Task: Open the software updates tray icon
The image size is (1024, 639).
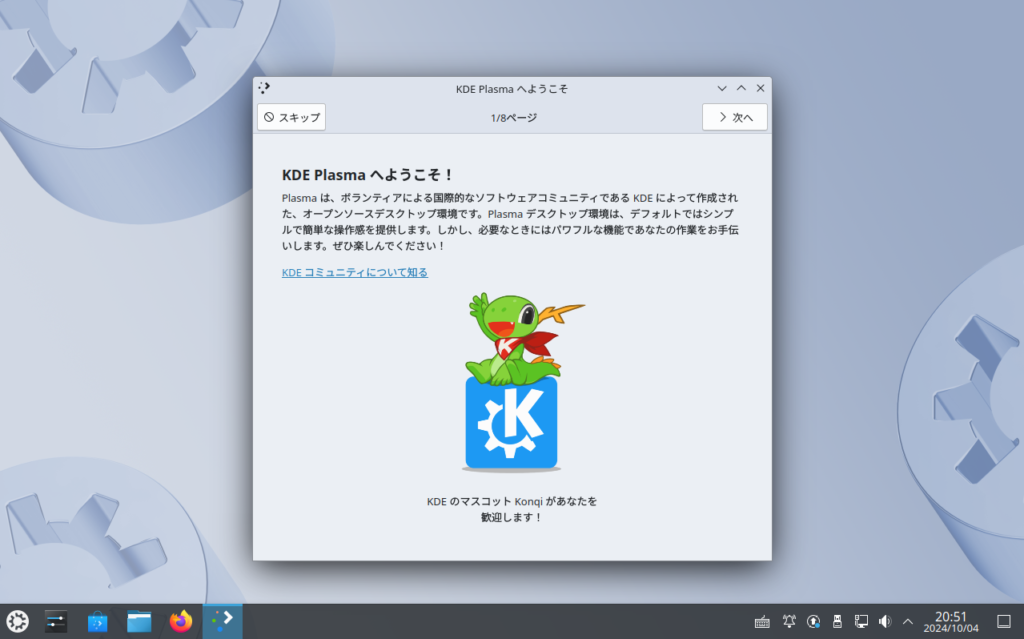Action: coord(814,621)
